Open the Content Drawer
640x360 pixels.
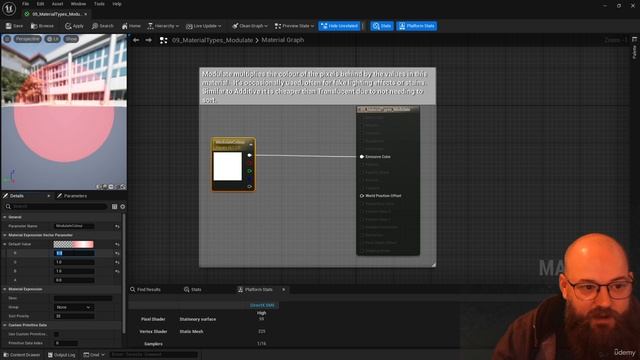click(22, 355)
